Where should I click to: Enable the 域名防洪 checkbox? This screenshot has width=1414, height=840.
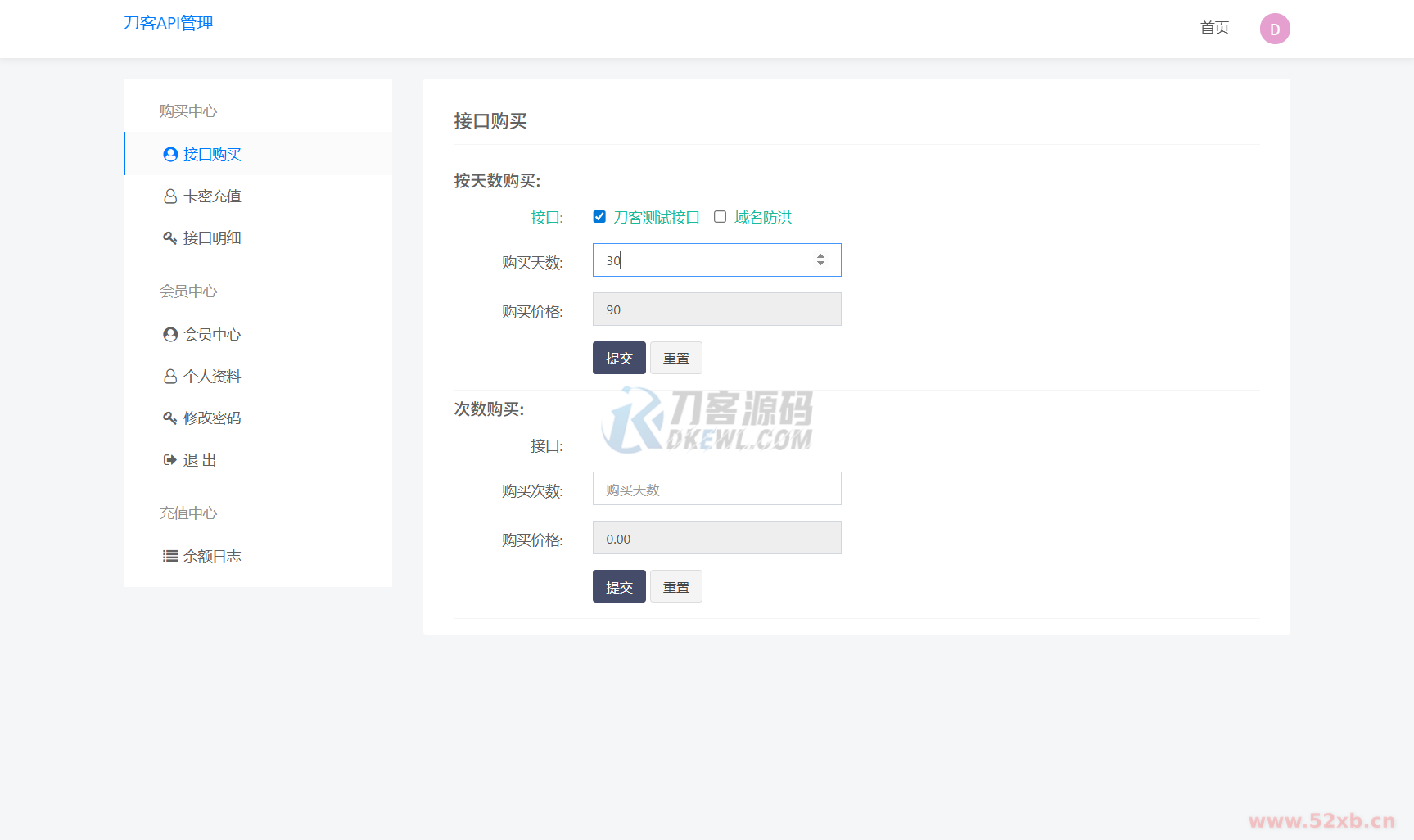coord(720,217)
